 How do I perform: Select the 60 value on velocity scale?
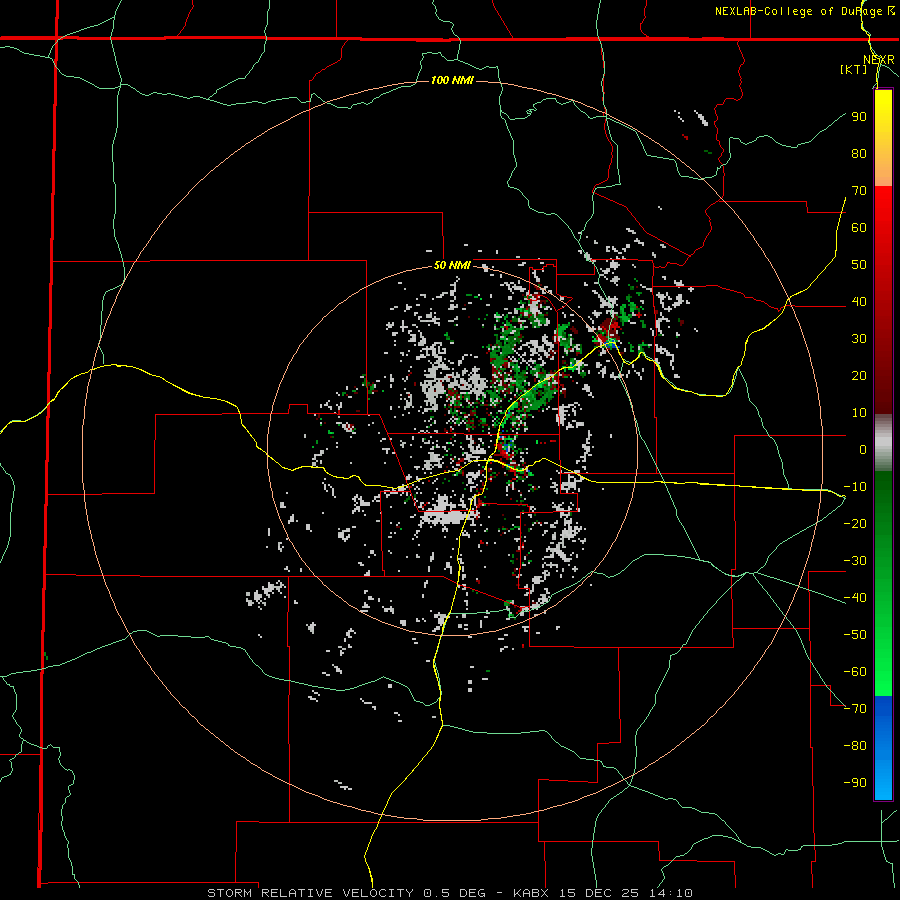[859, 227]
